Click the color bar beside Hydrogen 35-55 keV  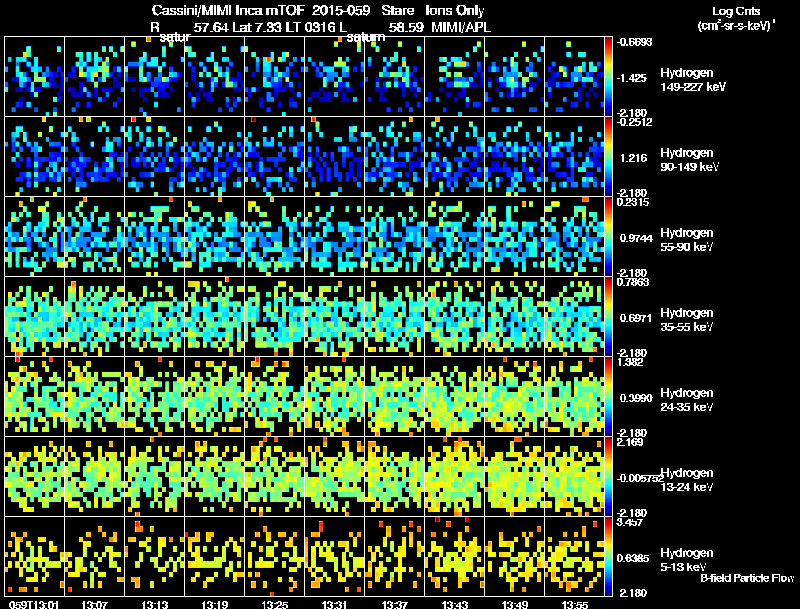tap(608, 316)
